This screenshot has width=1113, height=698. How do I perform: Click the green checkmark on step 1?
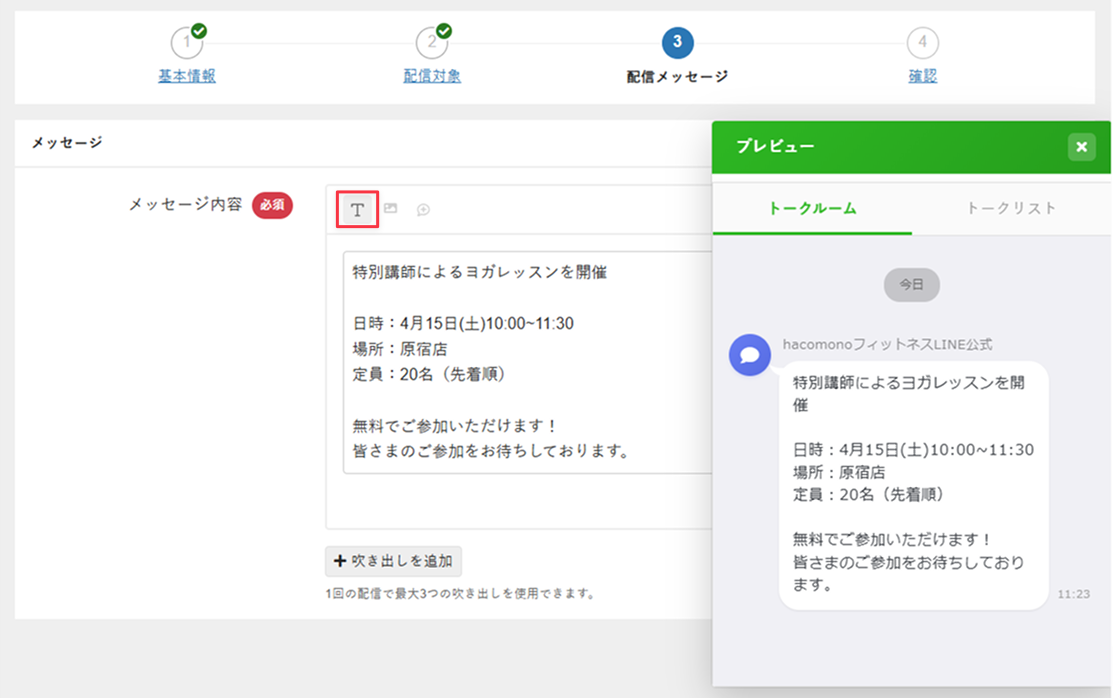(198, 30)
